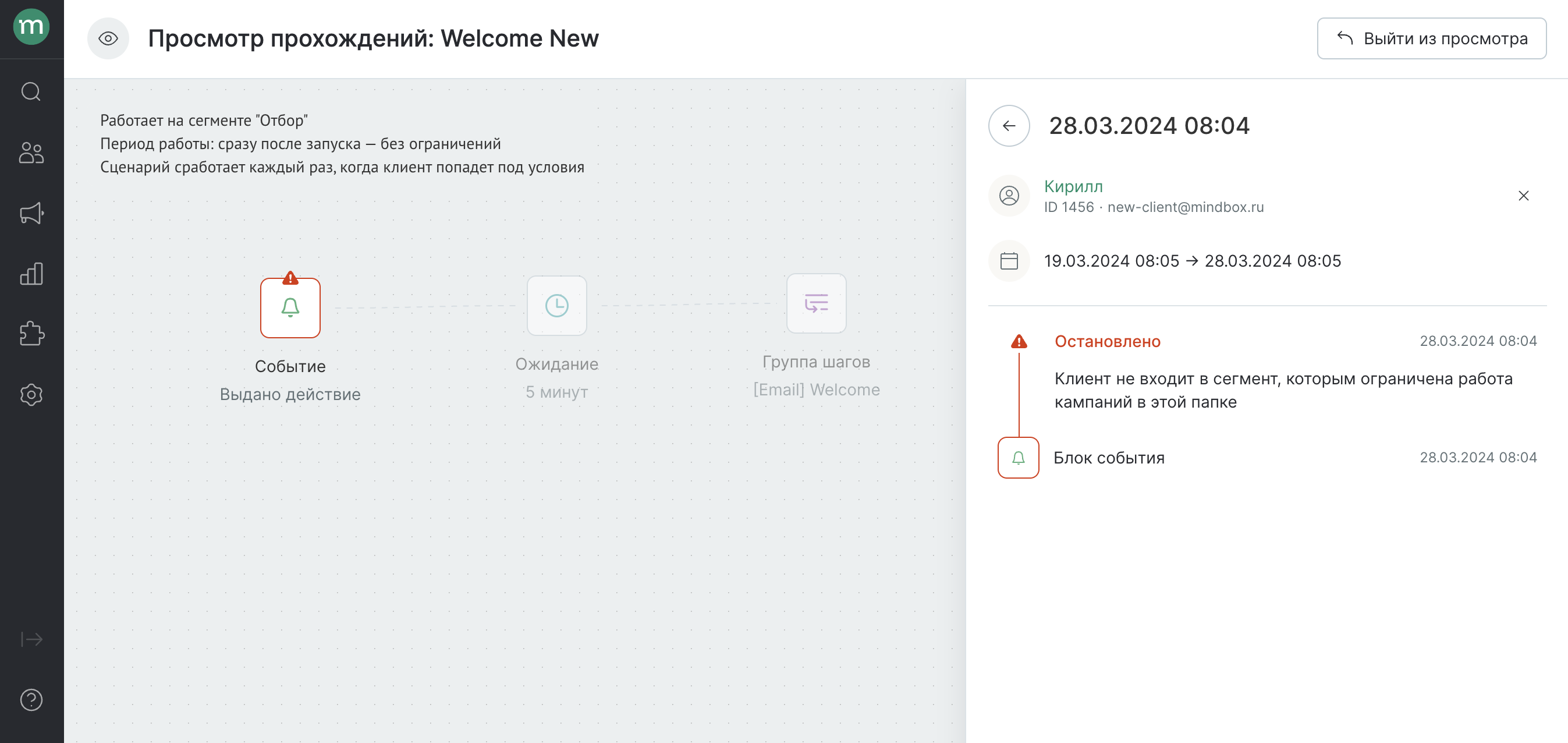
Task: Click the Остановлено status text
Action: click(x=1107, y=342)
